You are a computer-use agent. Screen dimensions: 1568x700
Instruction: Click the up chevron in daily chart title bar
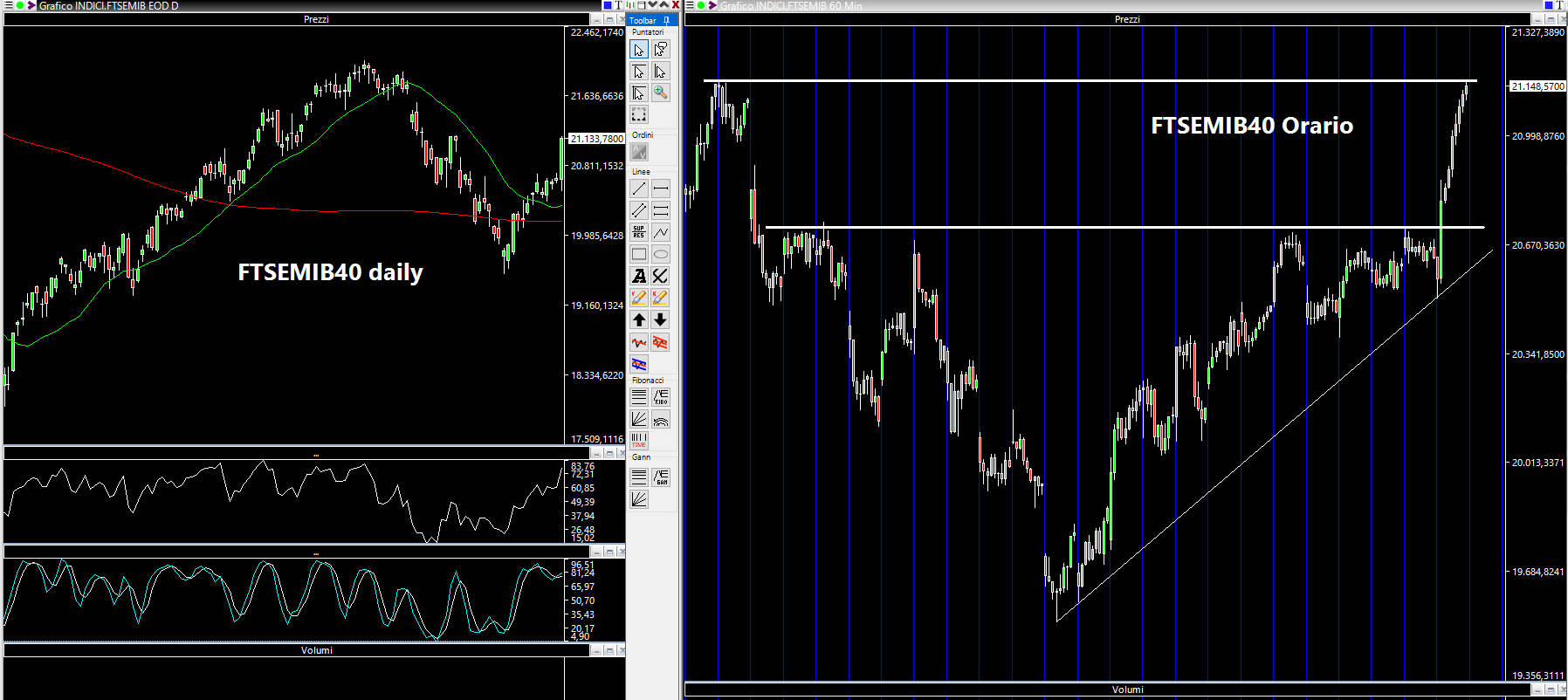(664, 5)
